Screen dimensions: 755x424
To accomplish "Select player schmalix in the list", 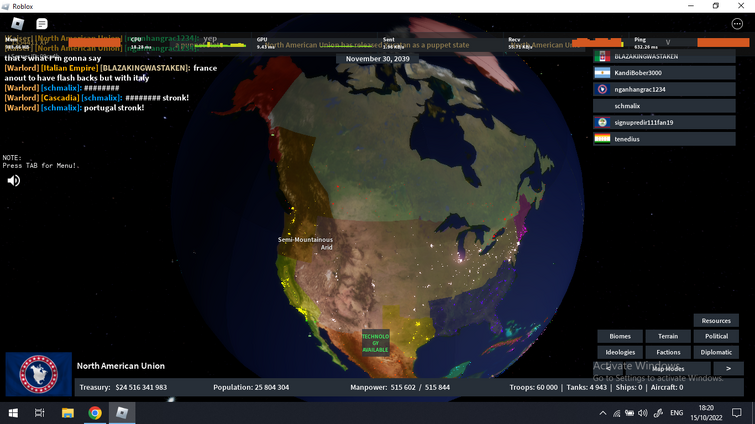I will [664, 106].
